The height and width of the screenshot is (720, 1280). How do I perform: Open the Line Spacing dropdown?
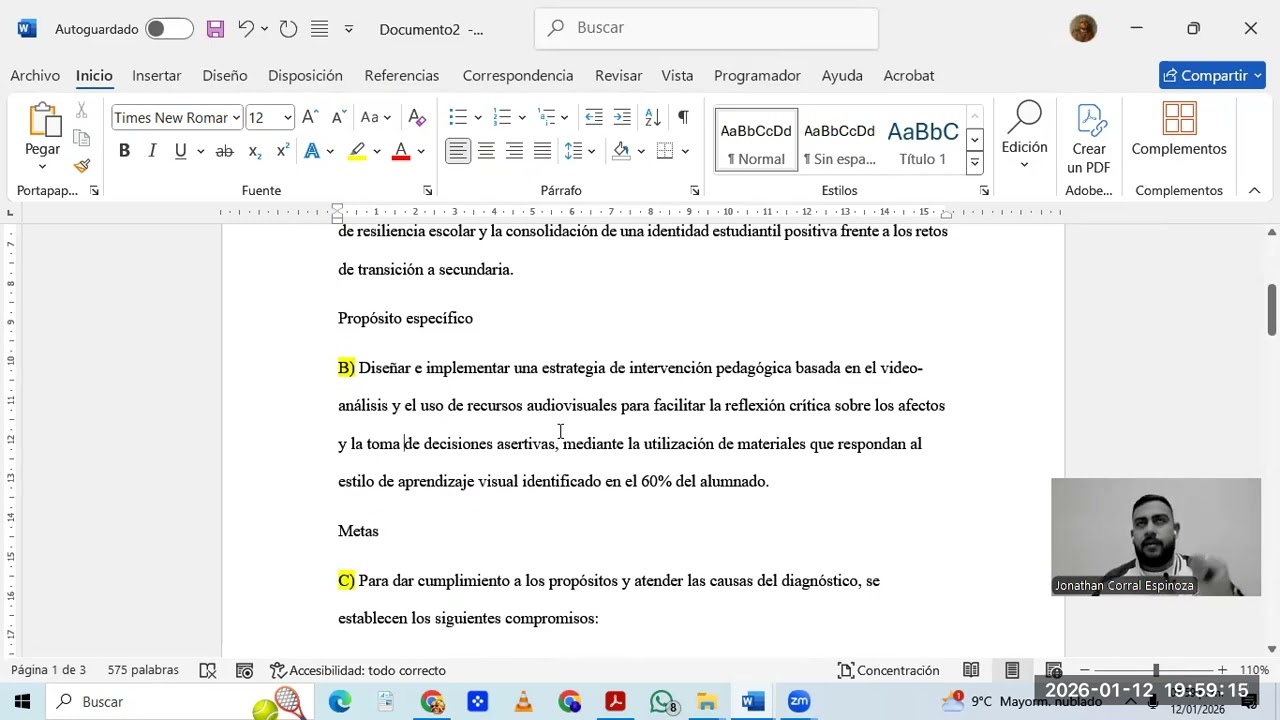click(579, 151)
